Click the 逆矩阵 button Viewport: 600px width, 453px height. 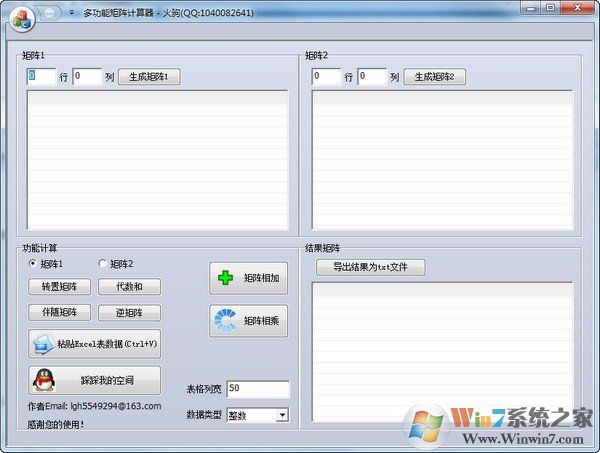[x=129, y=313]
